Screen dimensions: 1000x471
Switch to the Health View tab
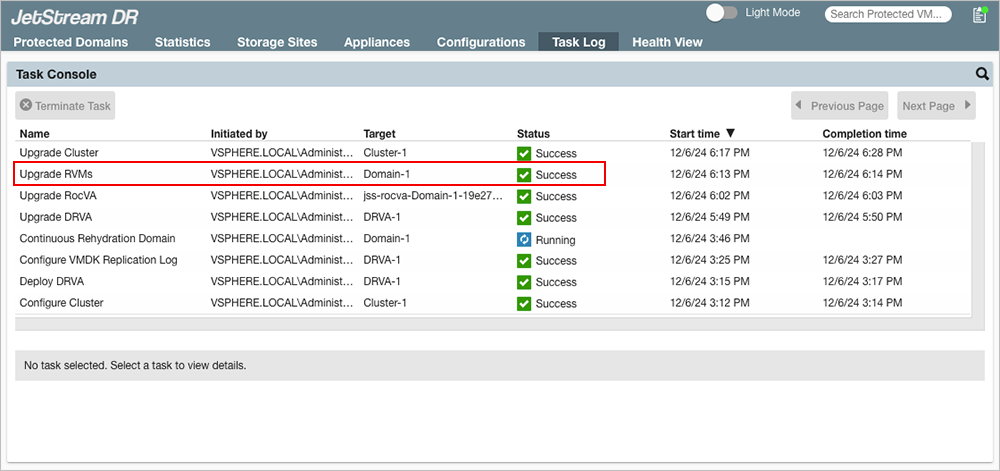point(667,42)
